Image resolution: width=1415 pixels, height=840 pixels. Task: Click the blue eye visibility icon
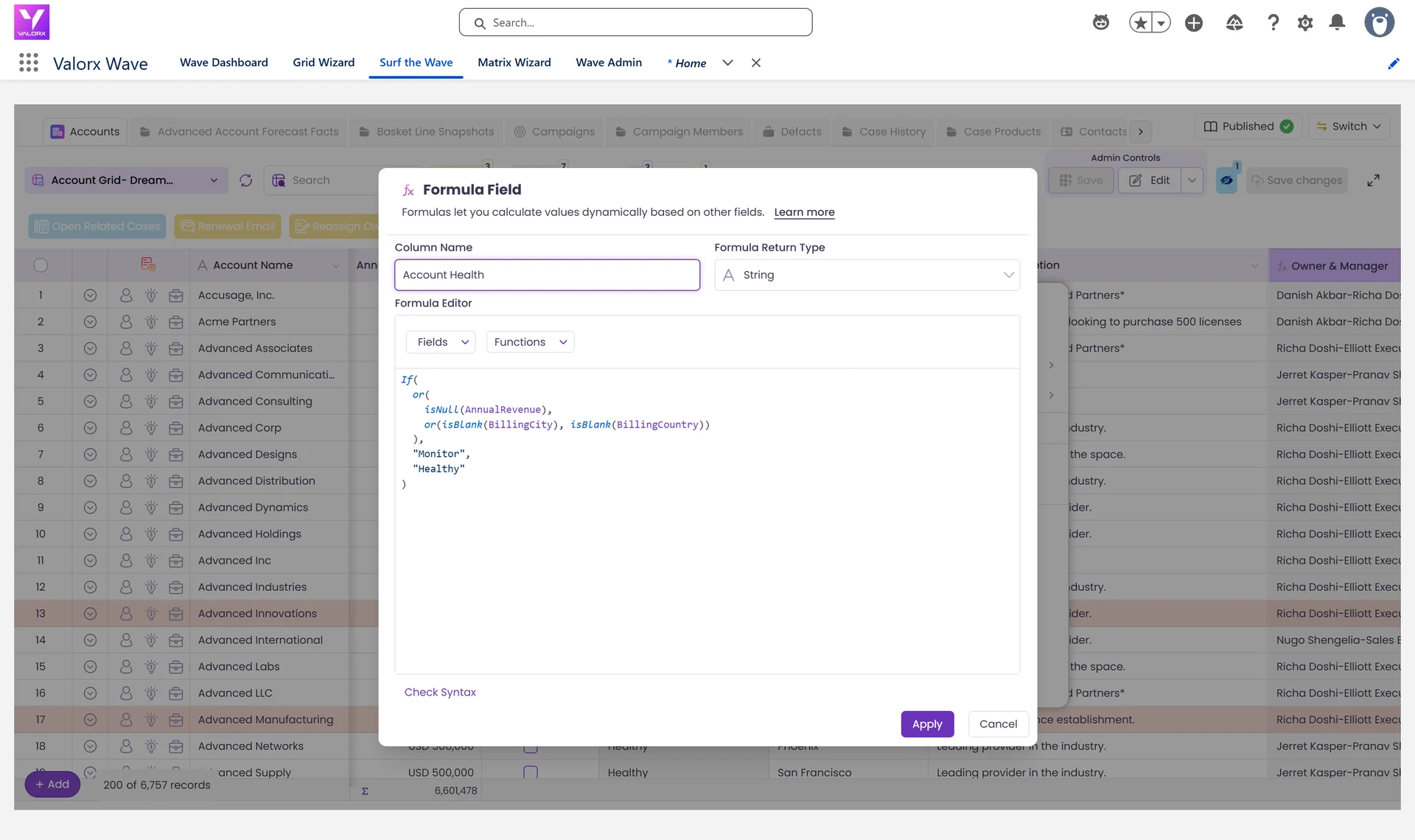point(1226,181)
